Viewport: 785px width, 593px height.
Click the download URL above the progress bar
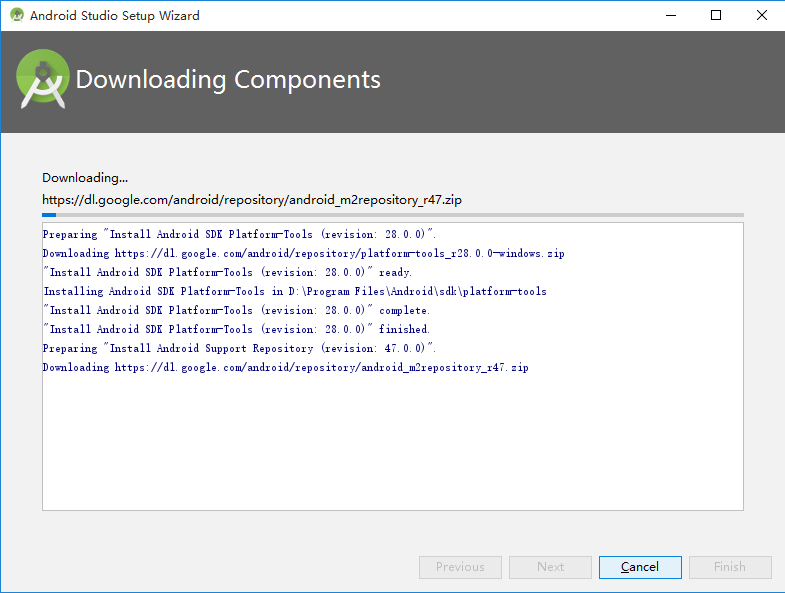click(x=252, y=199)
